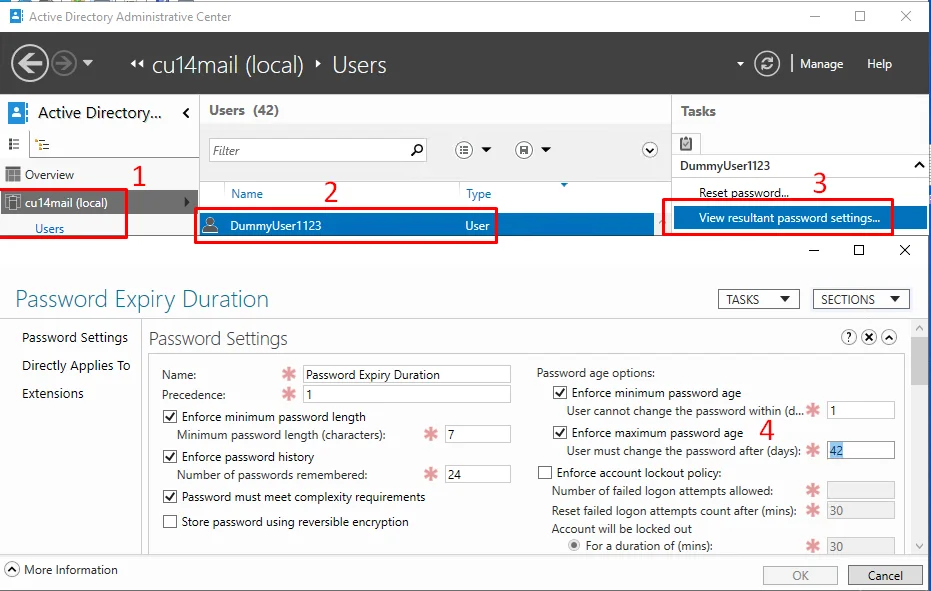Click the Cancel button
Viewport: 931px width, 591px height.
coord(885,575)
